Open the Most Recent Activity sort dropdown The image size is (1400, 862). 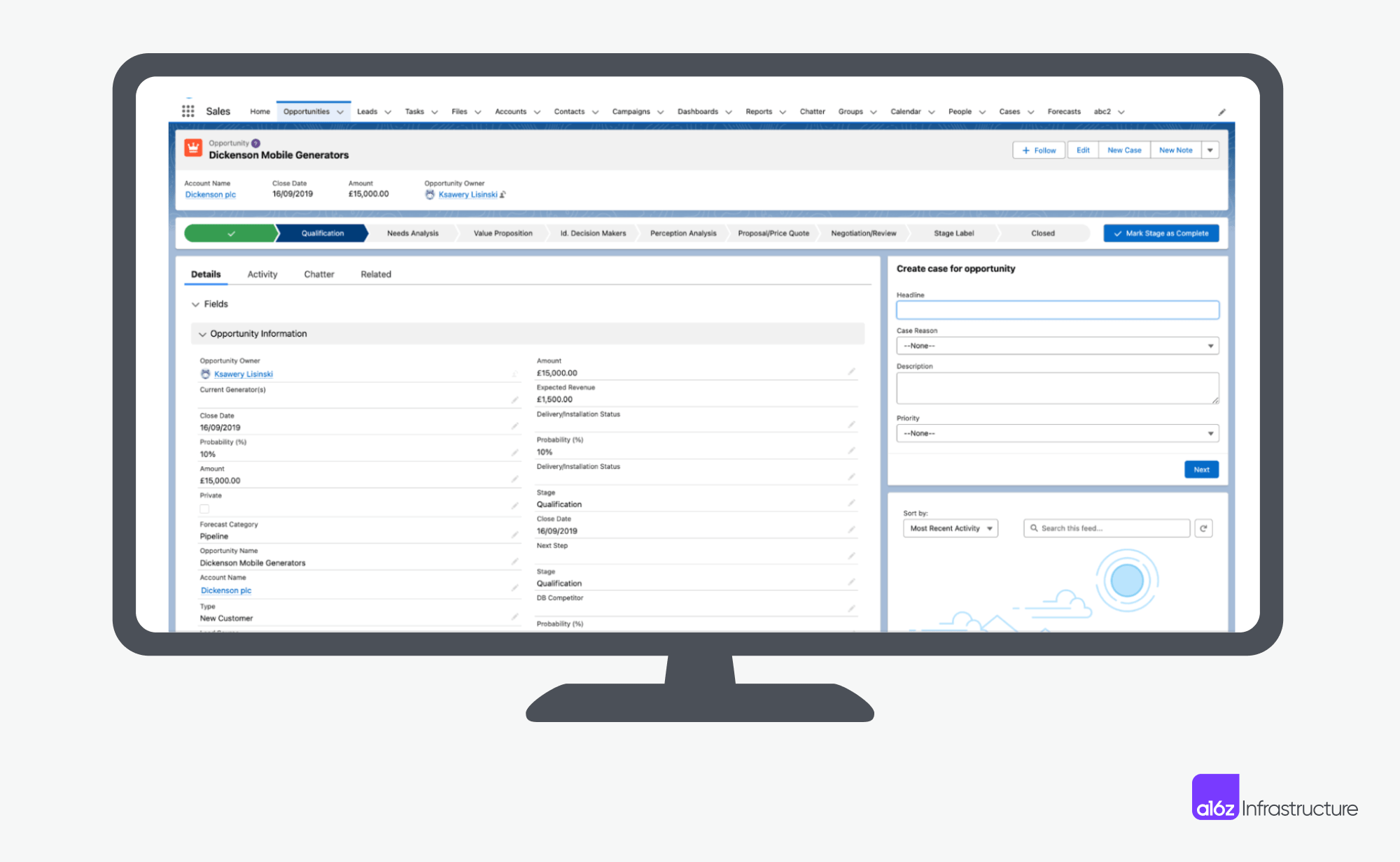point(950,528)
